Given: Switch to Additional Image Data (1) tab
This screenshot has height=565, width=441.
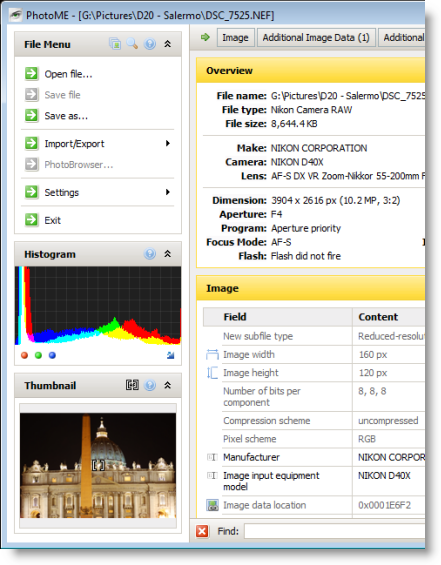Looking at the screenshot, I should point(316,37).
